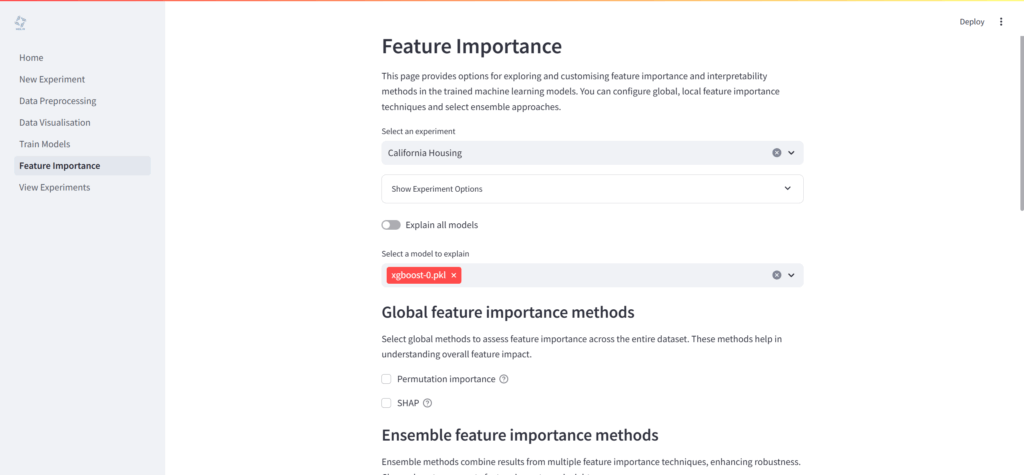Toggle Explain all models switch
The height and width of the screenshot is (475, 1024).
tap(391, 225)
